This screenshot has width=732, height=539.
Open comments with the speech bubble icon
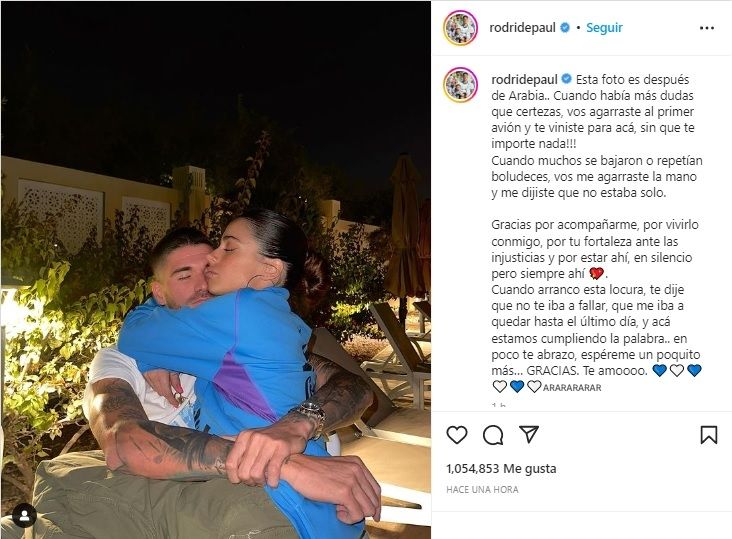pyautogui.click(x=493, y=435)
